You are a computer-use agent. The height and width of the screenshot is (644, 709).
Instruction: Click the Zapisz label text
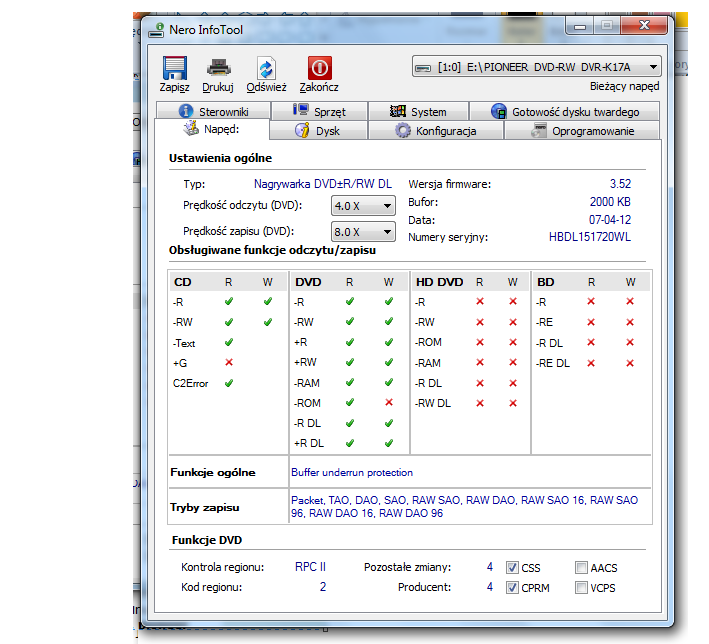[175, 87]
